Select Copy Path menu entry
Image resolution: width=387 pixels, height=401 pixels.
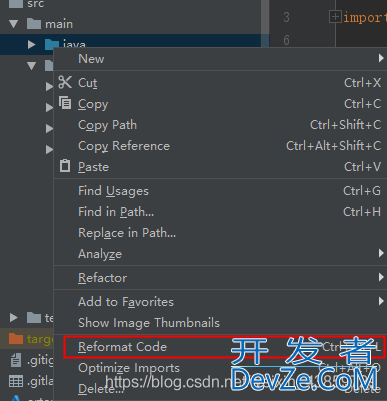[220, 125]
